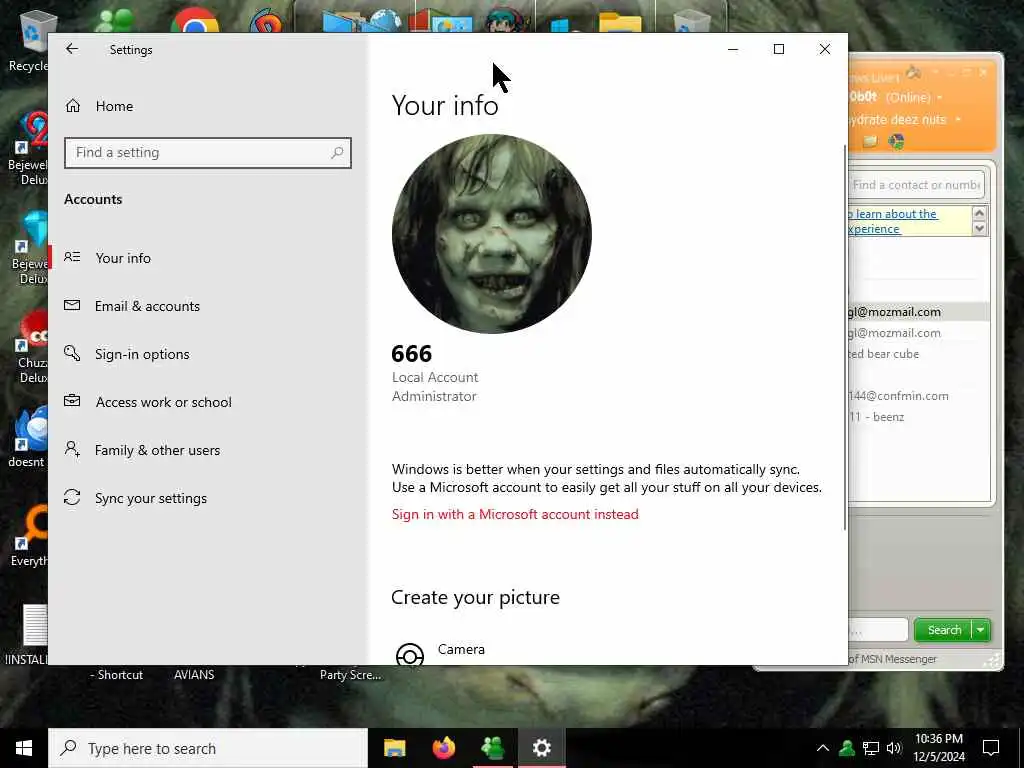Select highlighted mozmail.com contact in Messenger

point(918,312)
